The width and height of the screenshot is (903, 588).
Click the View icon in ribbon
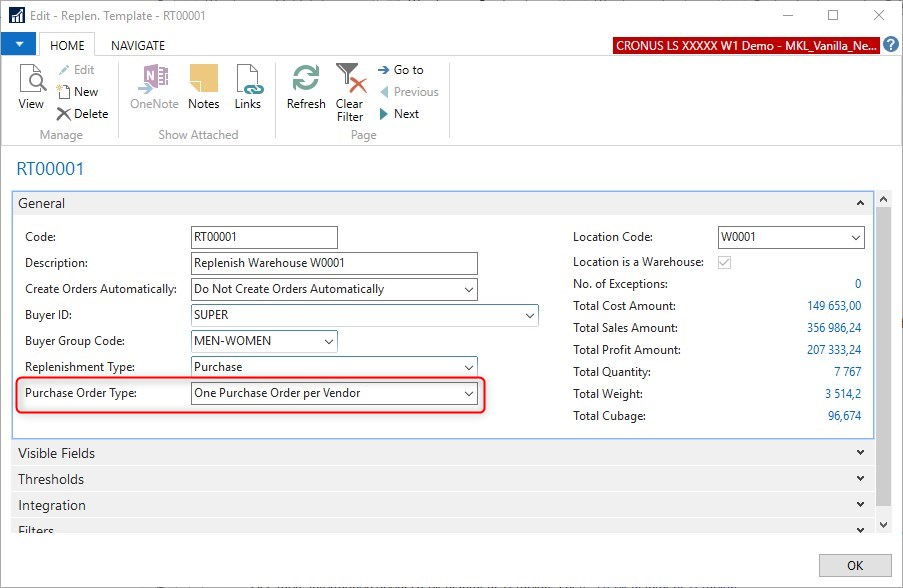(x=31, y=88)
